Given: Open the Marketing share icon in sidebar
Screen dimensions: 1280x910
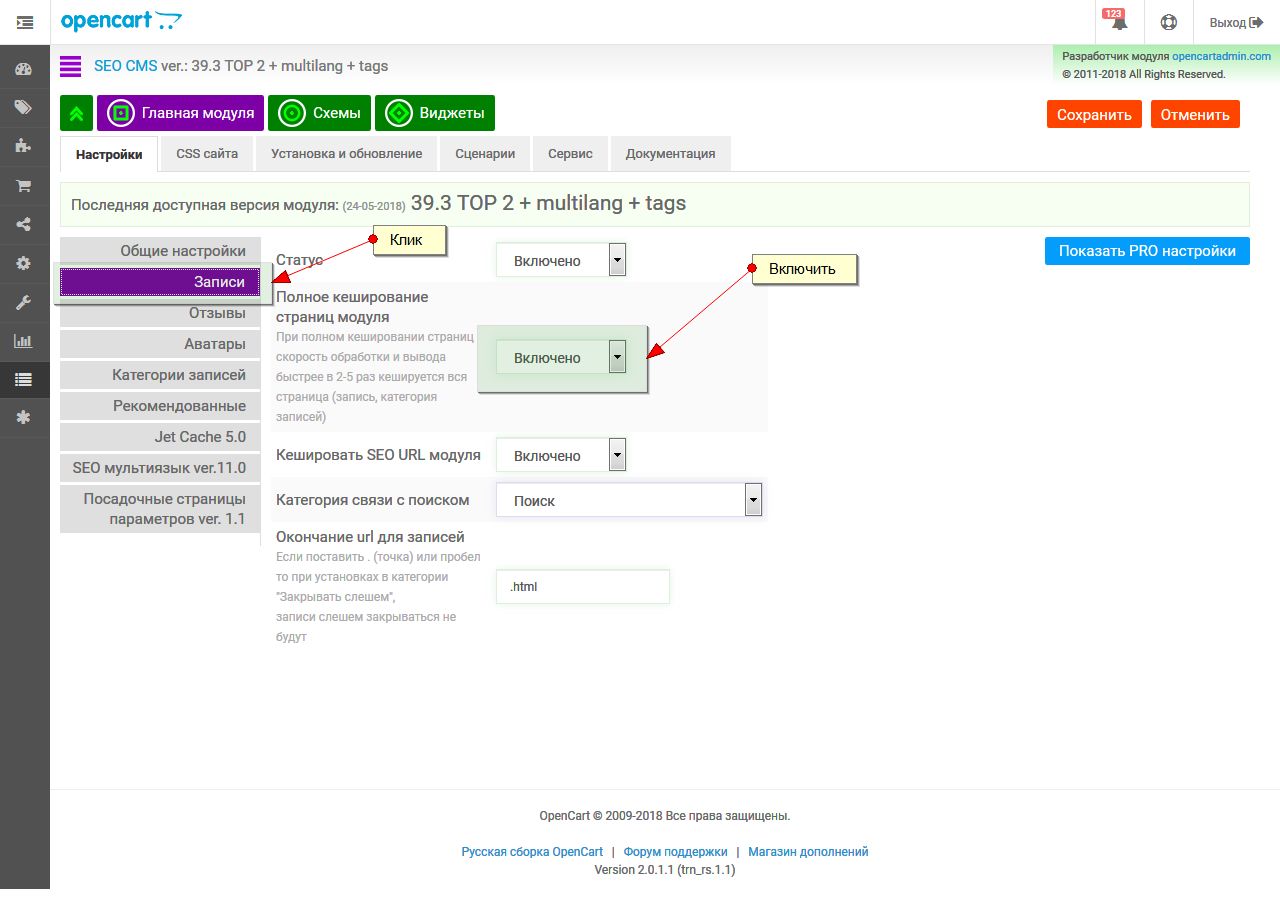Looking at the screenshot, I should (x=24, y=224).
